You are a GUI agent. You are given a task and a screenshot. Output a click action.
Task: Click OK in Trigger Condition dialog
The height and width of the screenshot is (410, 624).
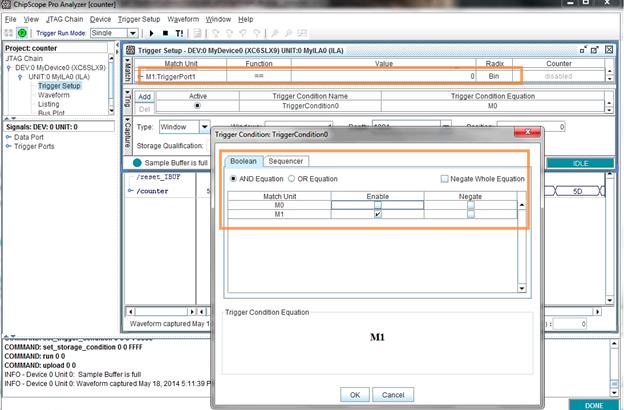(x=355, y=395)
